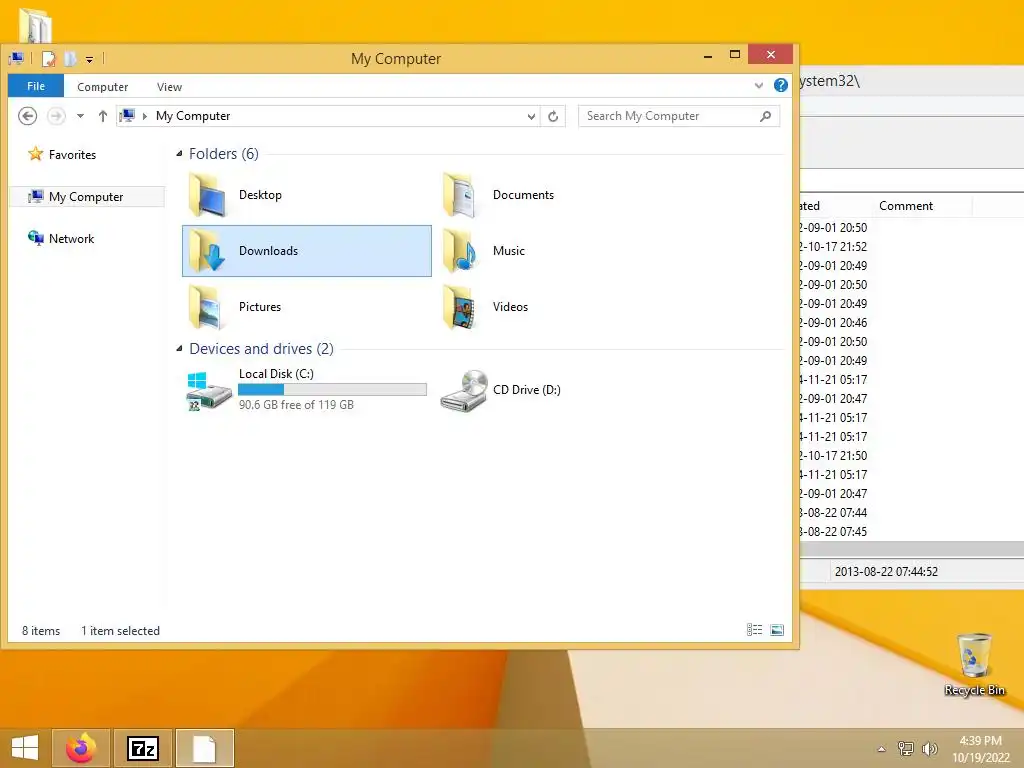The height and width of the screenshot is (768, 1024).
Task: Open Customize Quick Access Toolbar dropdown
Action: (89, 59)
